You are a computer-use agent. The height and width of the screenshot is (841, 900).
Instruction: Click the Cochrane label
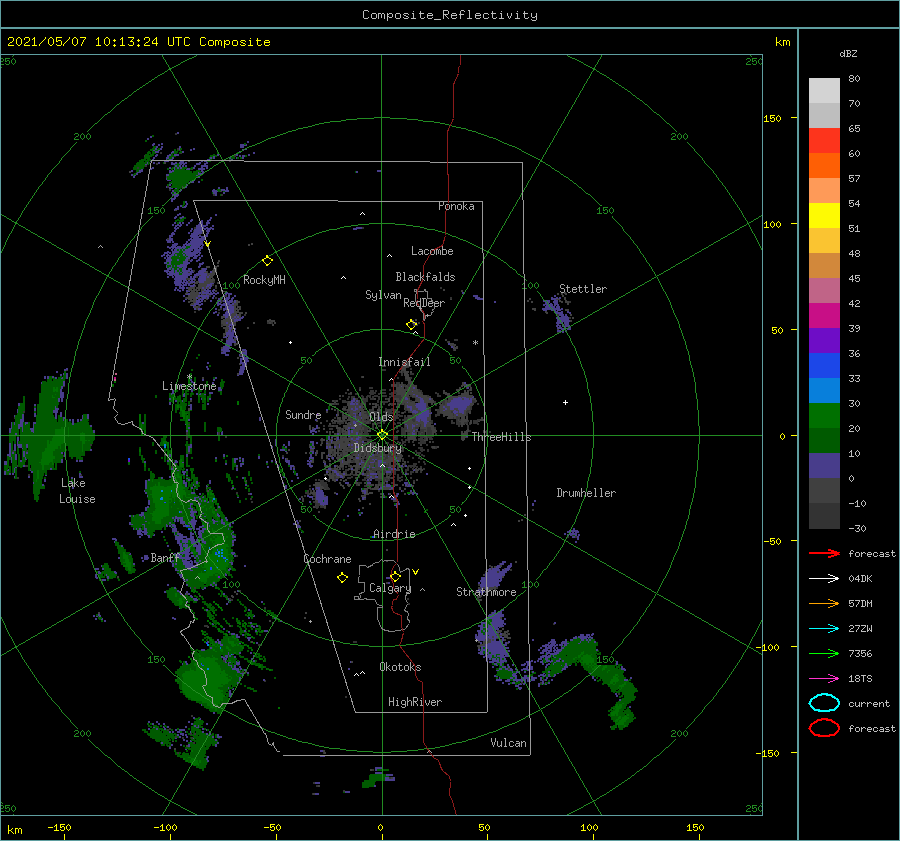(x=327, y=559)
